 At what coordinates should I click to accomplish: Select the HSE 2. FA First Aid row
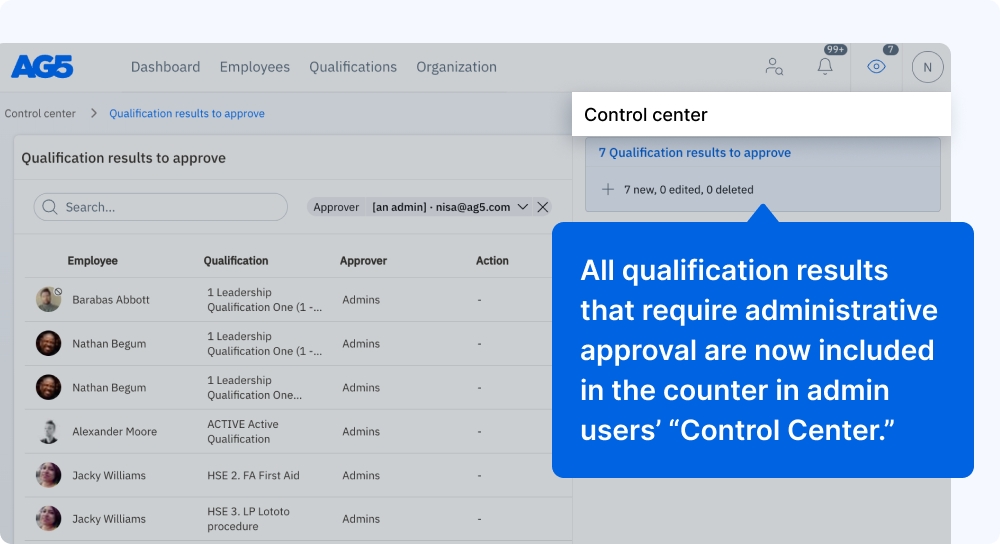(253, 476)
